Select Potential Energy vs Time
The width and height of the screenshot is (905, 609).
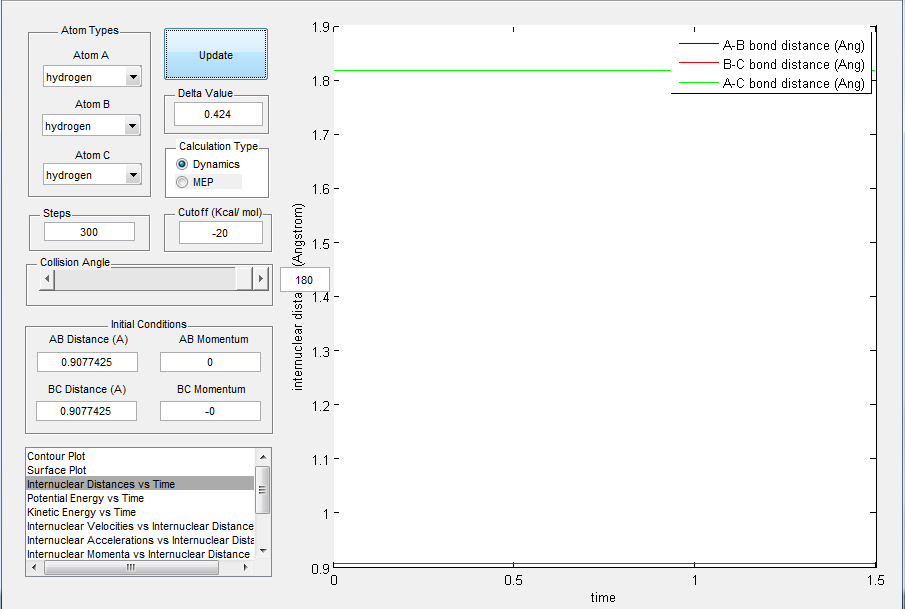click(x=140, y=498)
